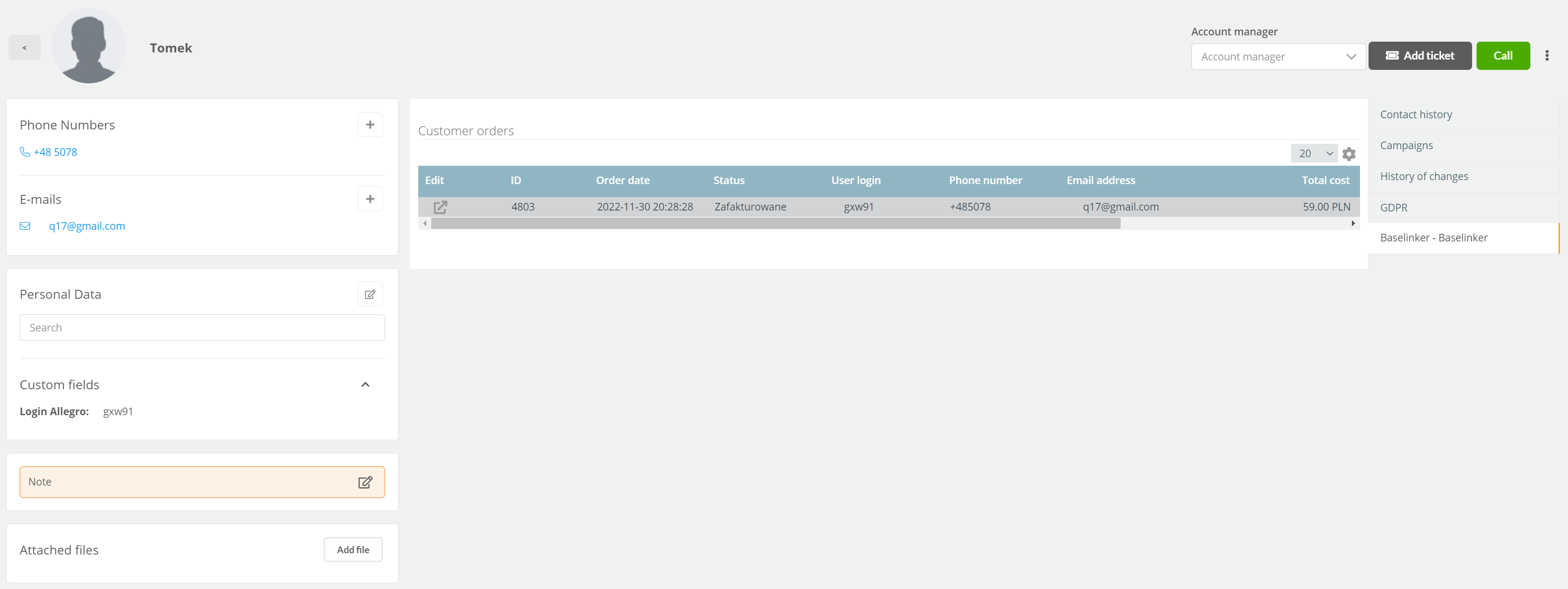Add a new e-mail with plus
The width and height of the screenshot is (1568, 589).
coord(370,199)
